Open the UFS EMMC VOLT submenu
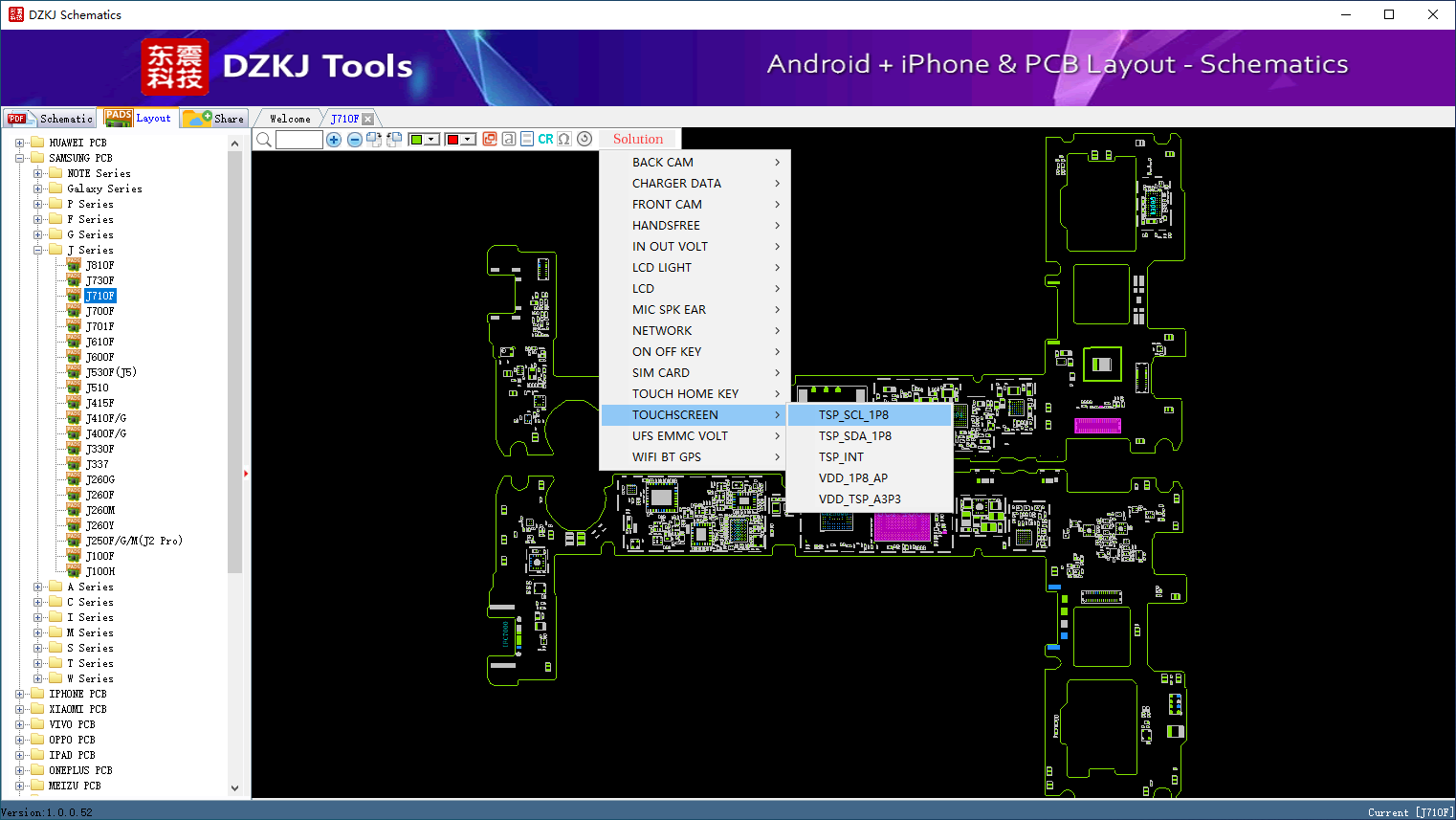This screenshot has width=1456, height=820. pos(695,436)
